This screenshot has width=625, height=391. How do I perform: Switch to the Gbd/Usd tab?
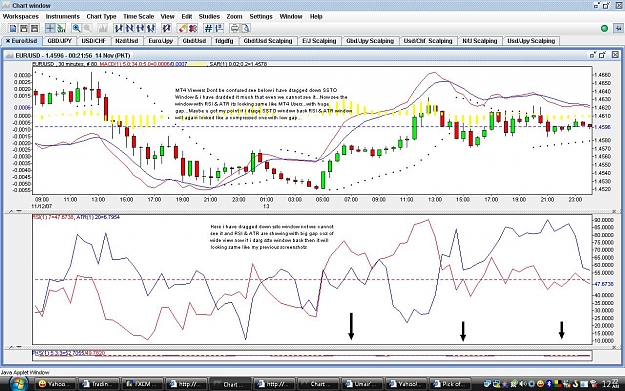[194, 41]
